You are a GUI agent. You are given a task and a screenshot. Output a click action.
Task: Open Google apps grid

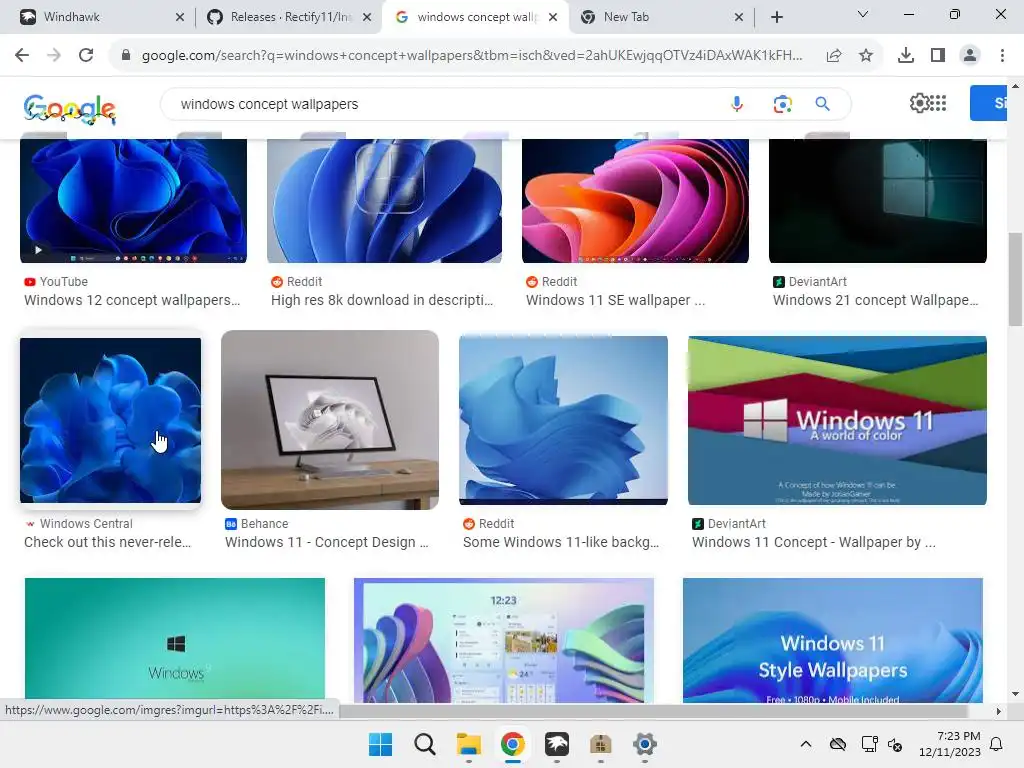[x=938, y=103]
